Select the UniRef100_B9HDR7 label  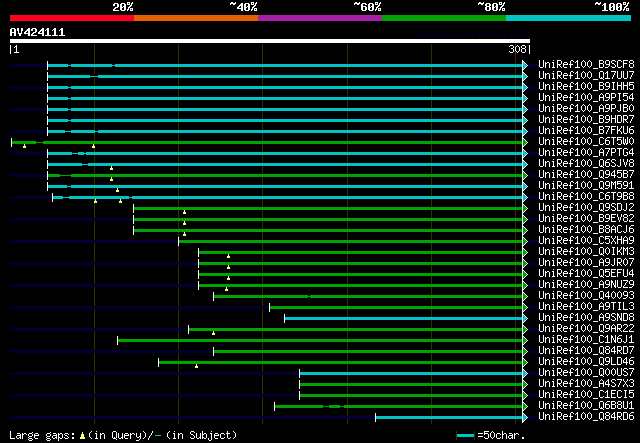(586, 119)
